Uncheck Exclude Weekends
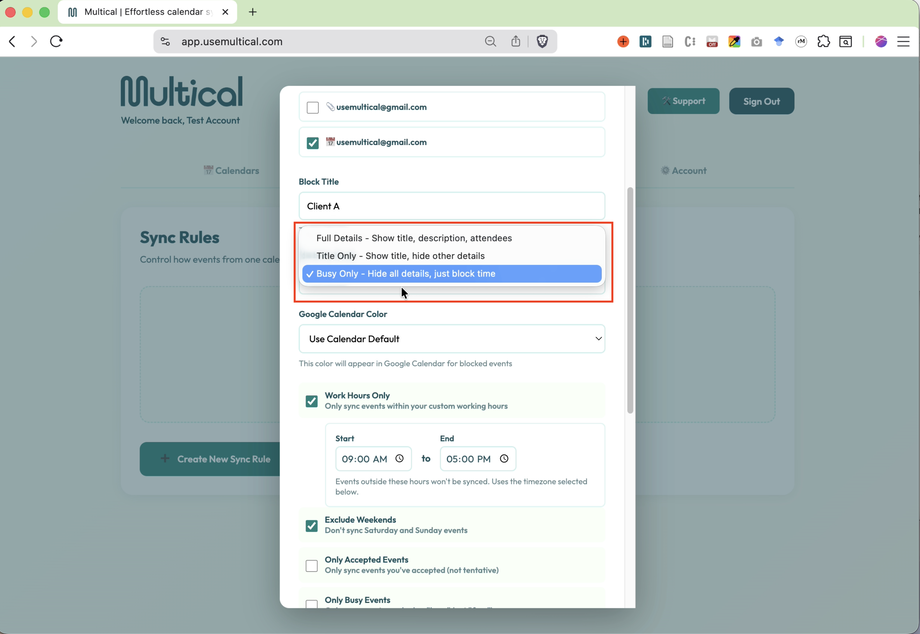The width and height of the screenshot is (920, 634). pos(312,525)
